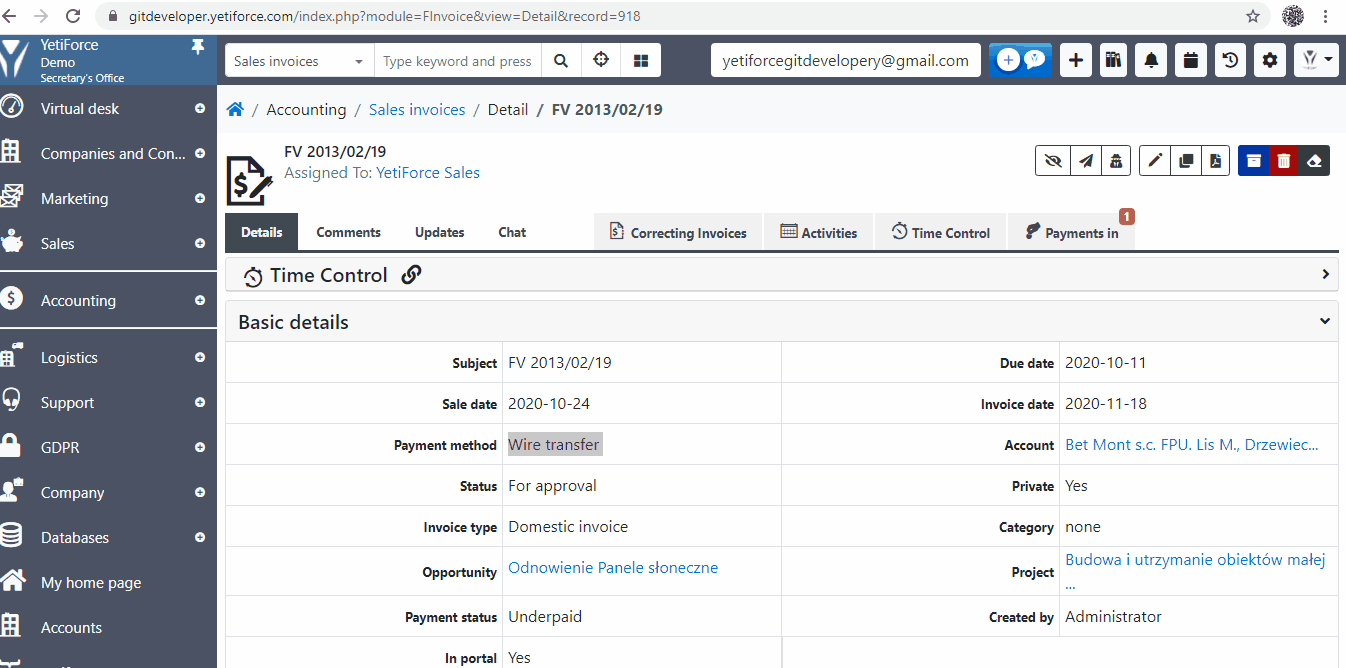Open the Chat tab

click(x=512, y=232)
